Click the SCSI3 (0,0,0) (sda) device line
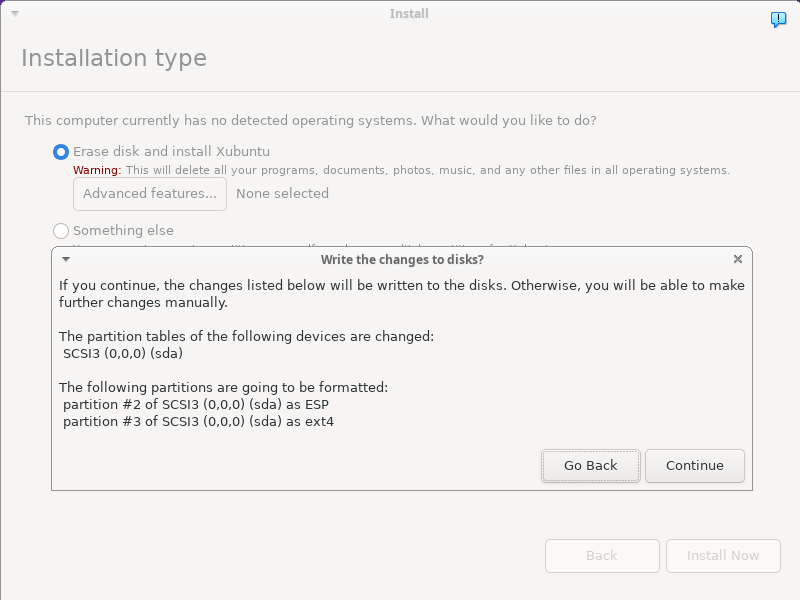The image size is (800, 600). 123,354
